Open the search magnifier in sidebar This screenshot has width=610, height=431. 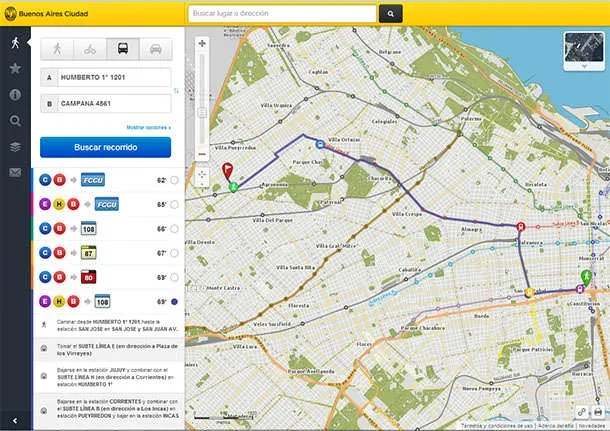point(15,121)
